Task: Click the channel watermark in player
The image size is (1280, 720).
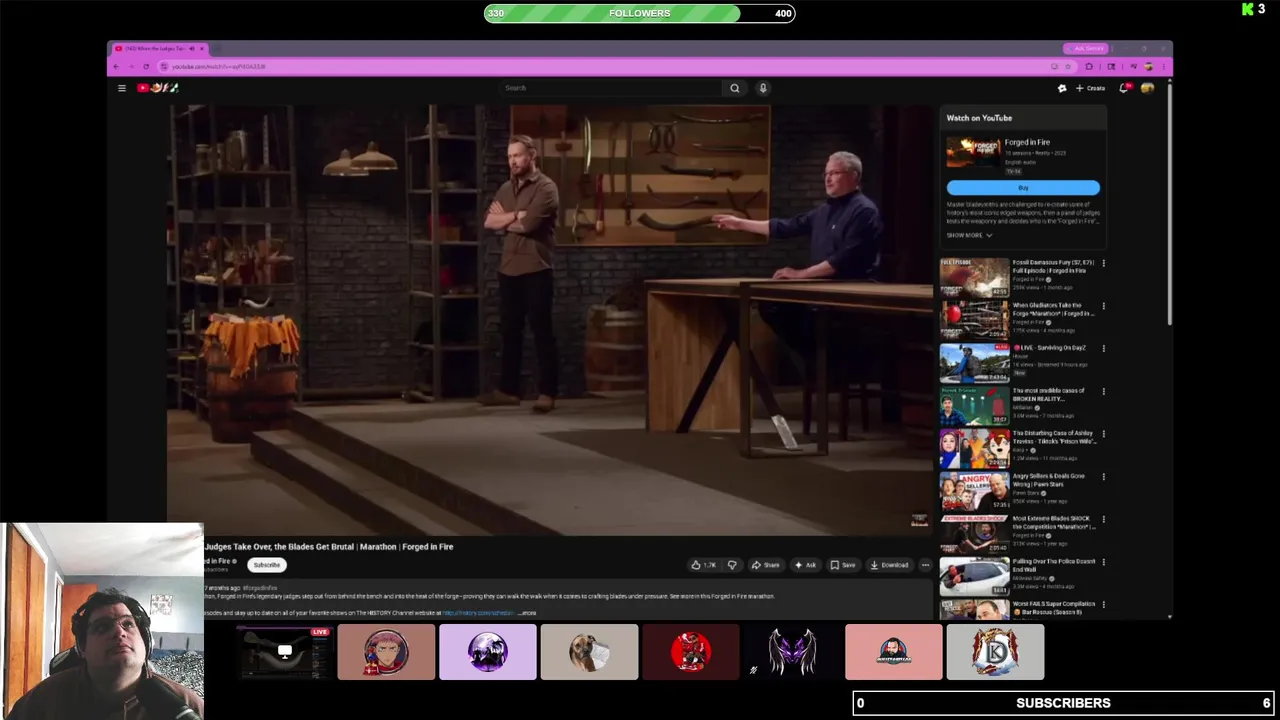Action: pos(919,520)
